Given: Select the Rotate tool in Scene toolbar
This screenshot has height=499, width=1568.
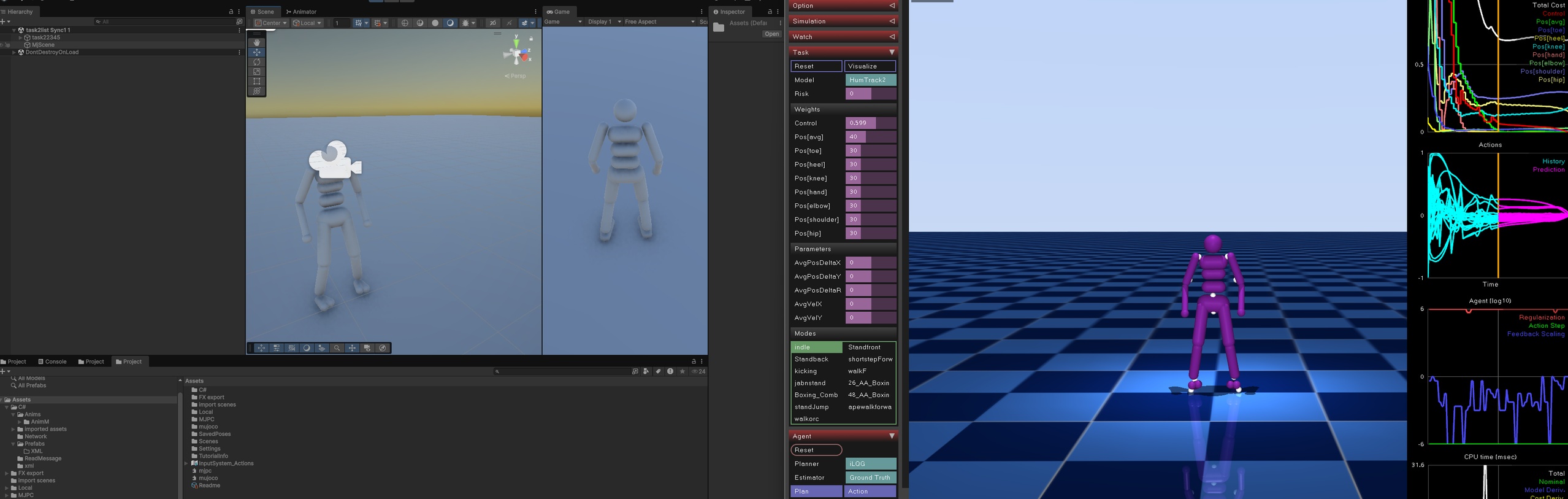Looking at the screenshot, I should 256,62.
